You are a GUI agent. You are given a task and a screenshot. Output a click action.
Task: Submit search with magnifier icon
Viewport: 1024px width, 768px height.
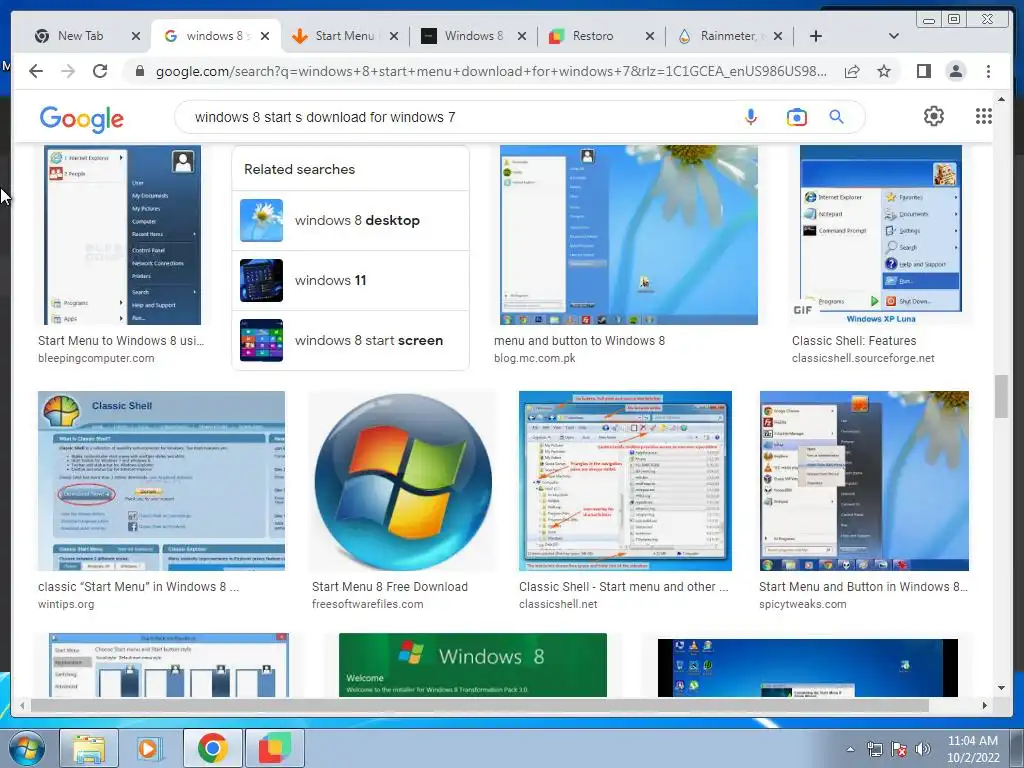click(x=837, y=117)
